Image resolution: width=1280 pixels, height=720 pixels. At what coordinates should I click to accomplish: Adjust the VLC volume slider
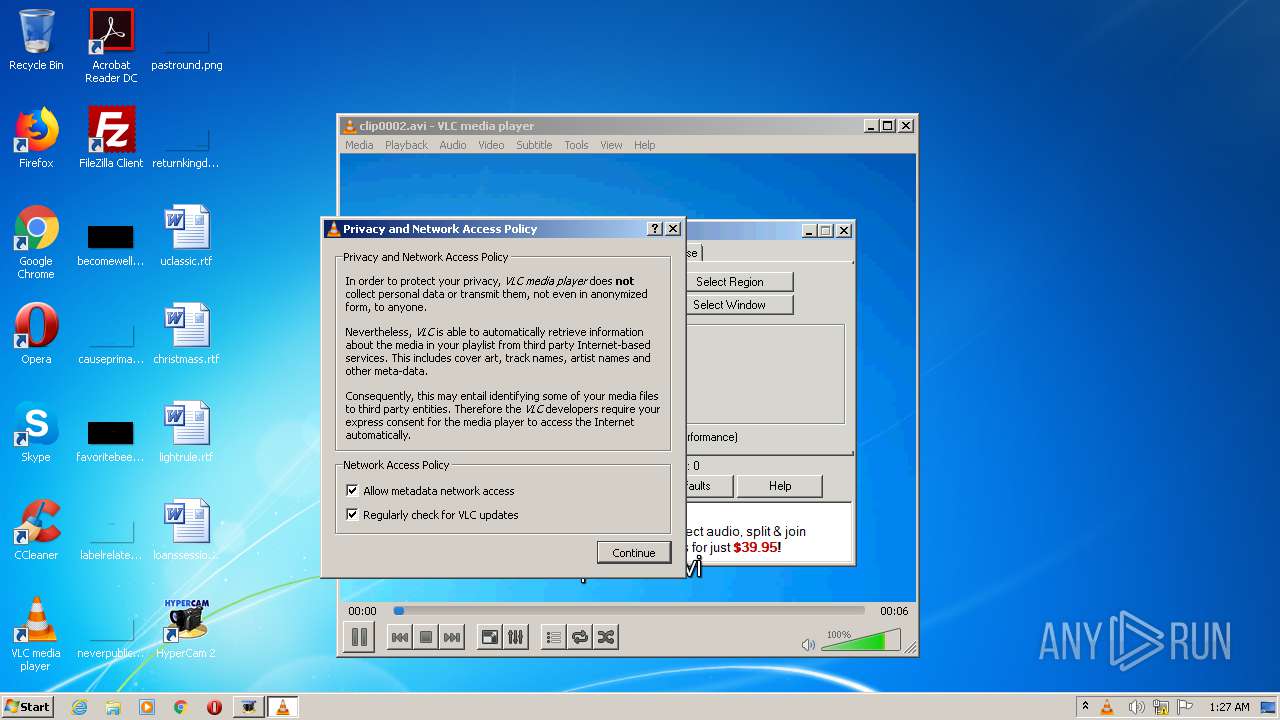(x=860, y=641)
